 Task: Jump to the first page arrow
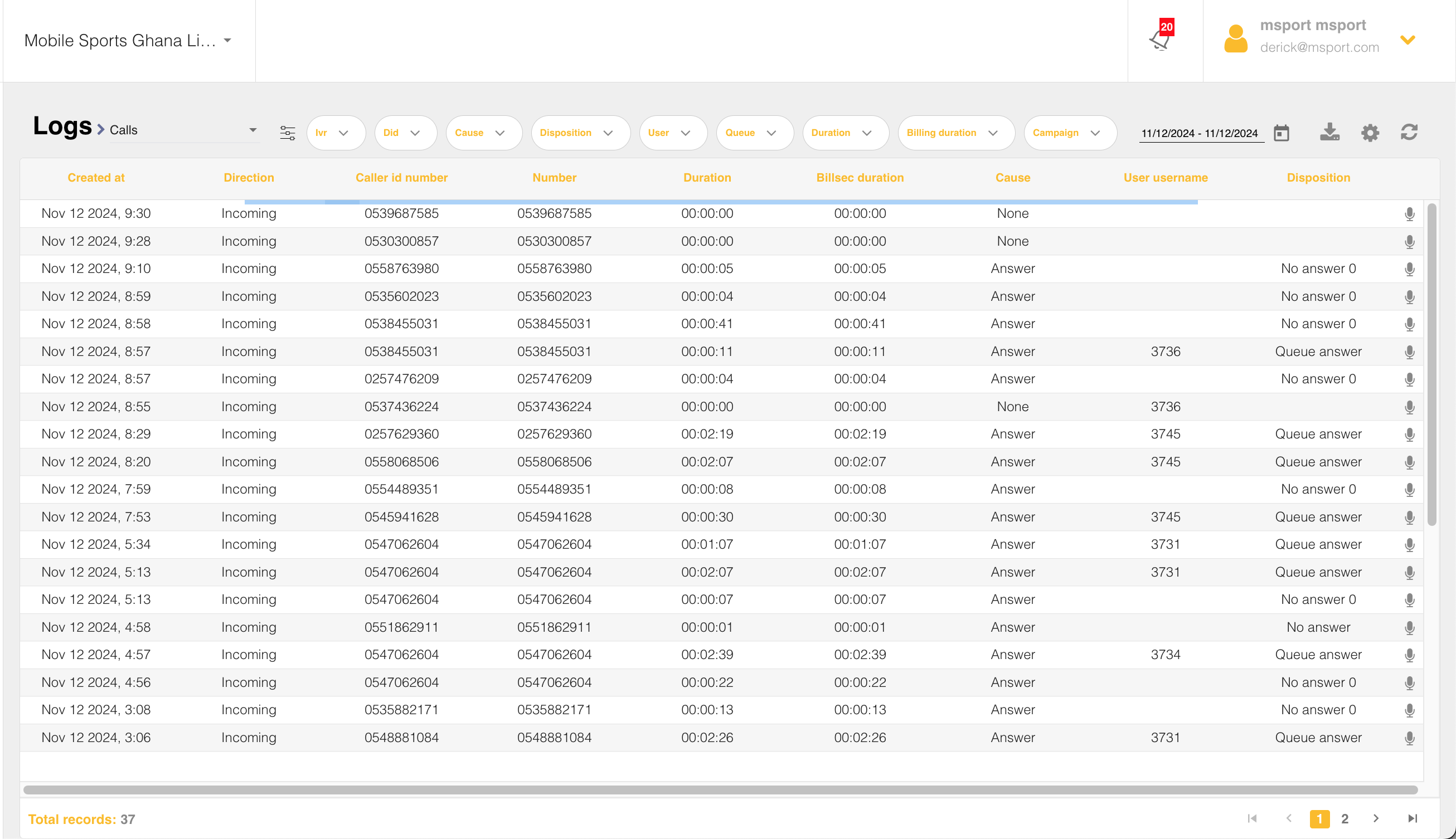pyautogui.click(x=1252, y=819)
